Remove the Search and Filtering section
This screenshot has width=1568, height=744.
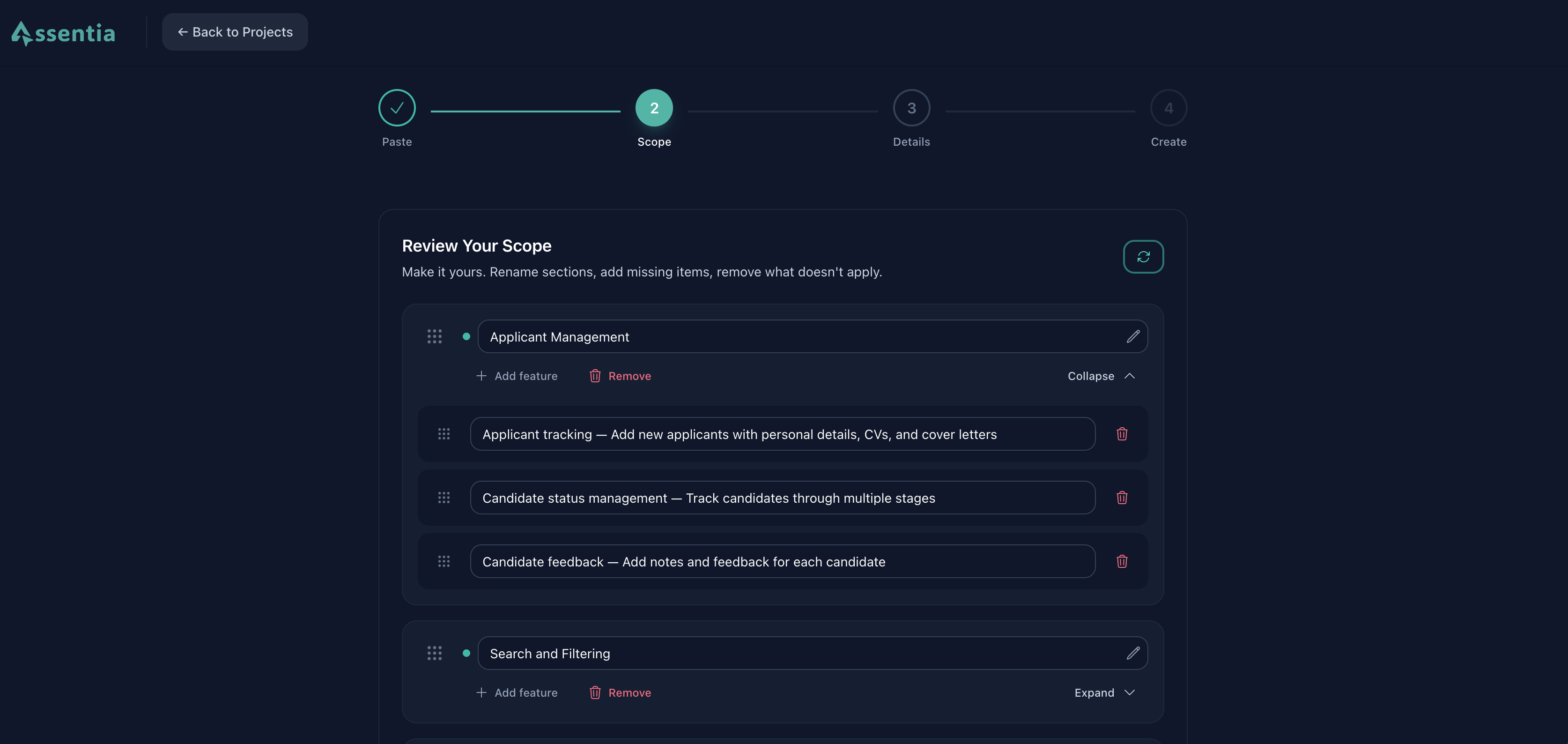(620, 693)
